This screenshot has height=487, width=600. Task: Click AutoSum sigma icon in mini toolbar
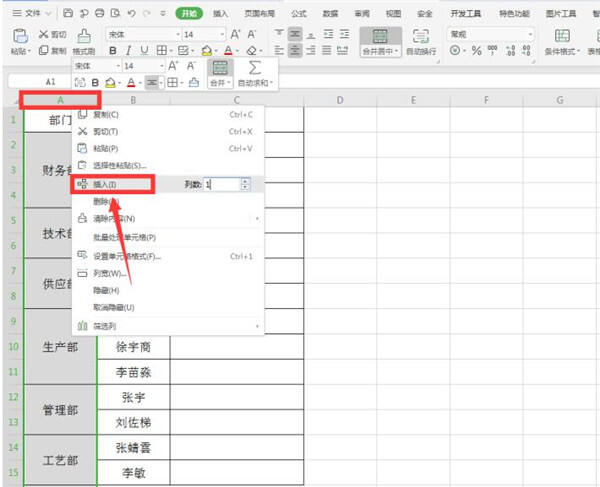[x=254, y=68]
